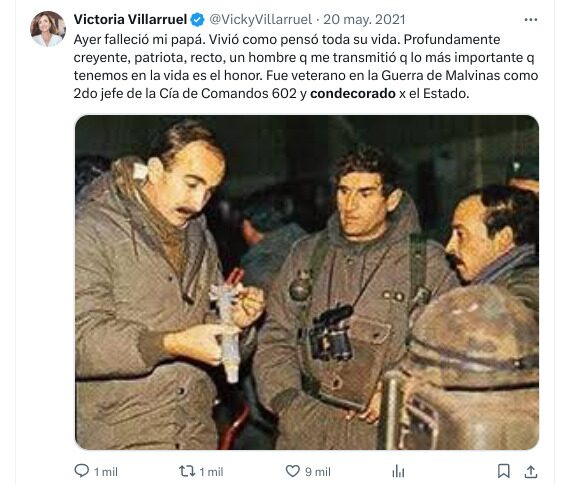Image resolution: width=572 pixels, height=485 pixels.
Task: Click the text Ayer falleció mi papá
Action: pyautogui.click(x=138, y=39)
